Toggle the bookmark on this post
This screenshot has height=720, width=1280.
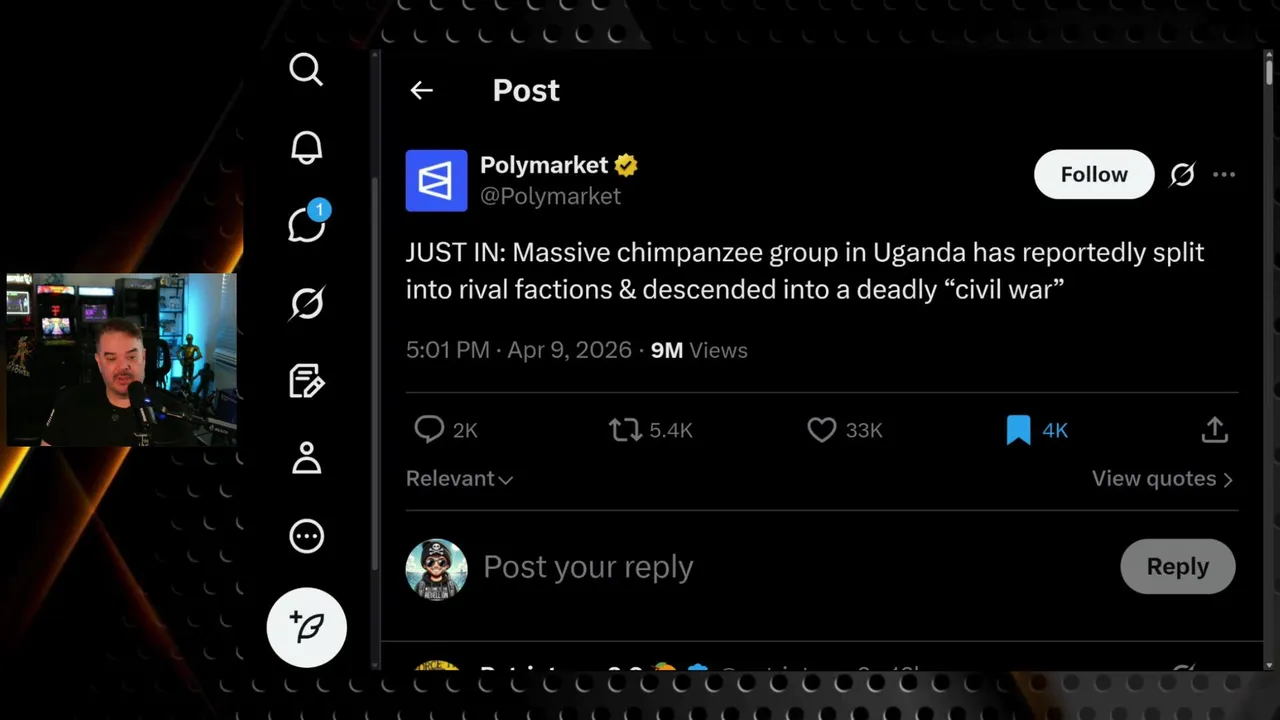coord(1018,430)
